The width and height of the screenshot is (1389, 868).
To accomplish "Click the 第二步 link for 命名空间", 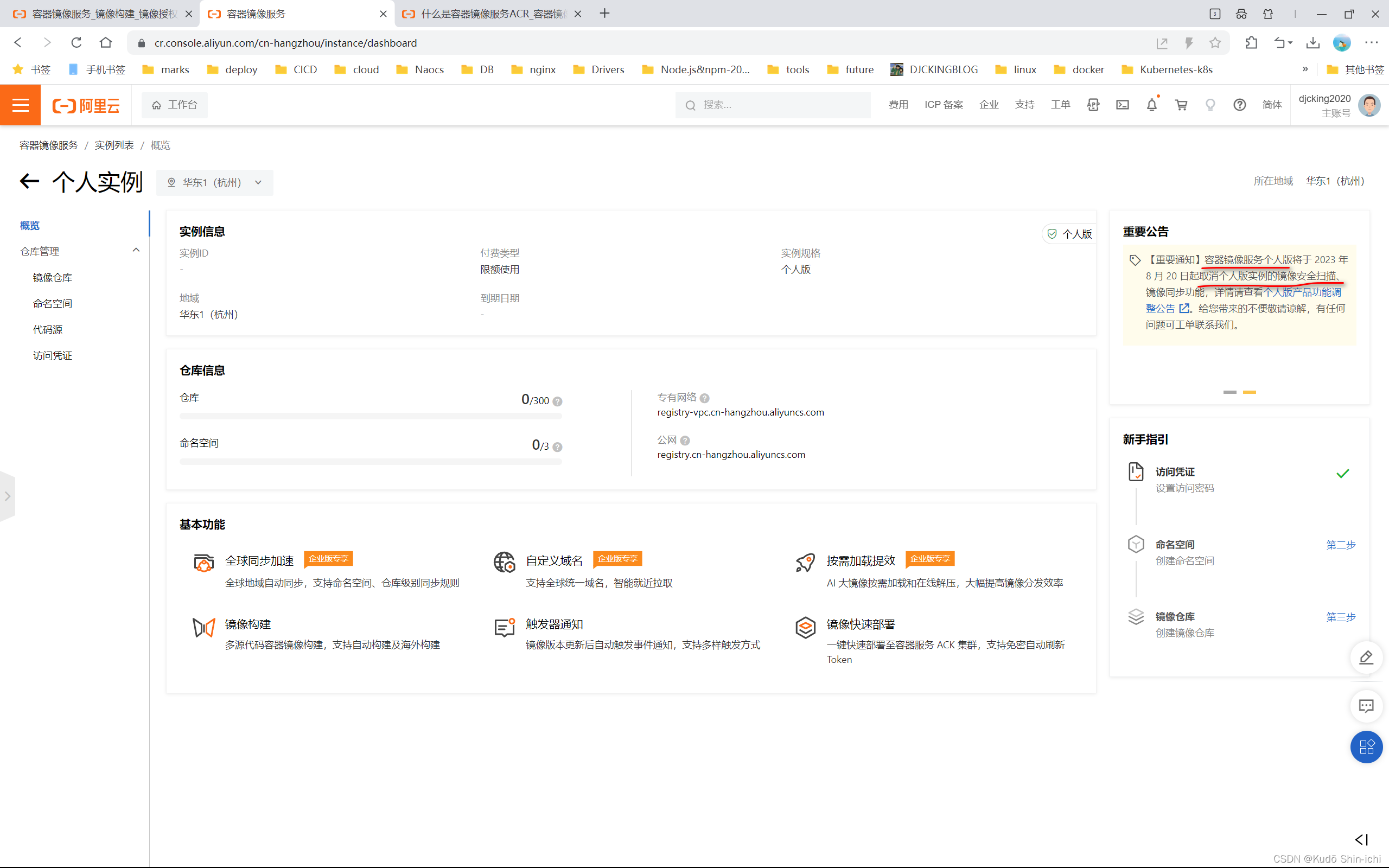I will click(x=1340, y=545).
